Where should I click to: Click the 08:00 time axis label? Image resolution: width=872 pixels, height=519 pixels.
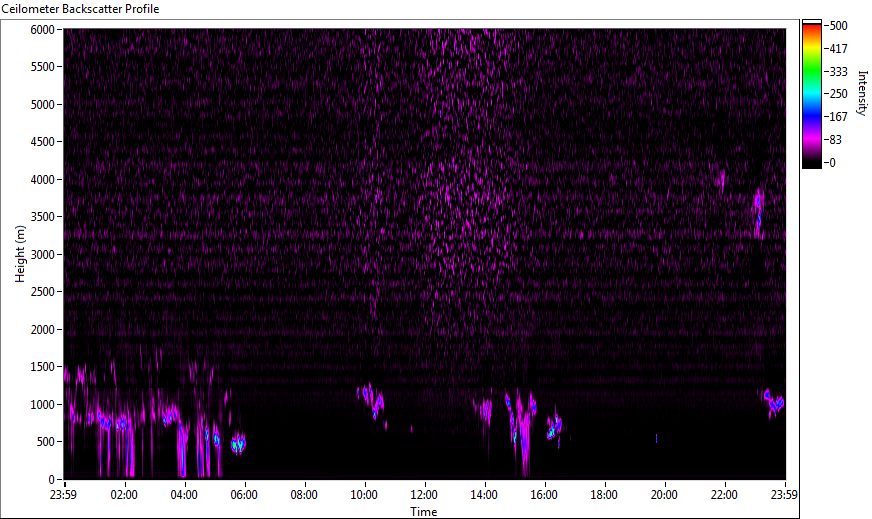[304, 495]
